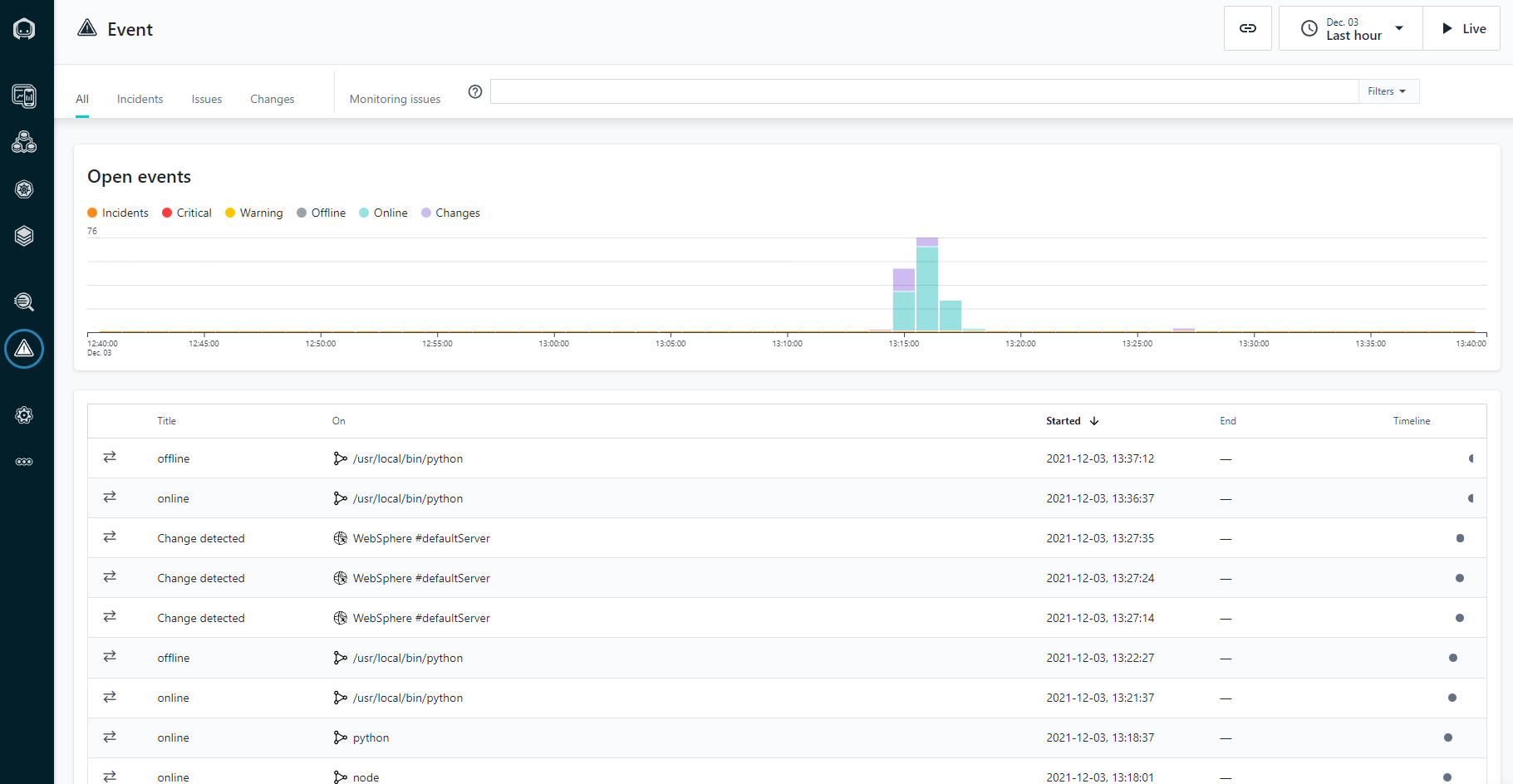Click the change icon on 13:27:35 row

[x=110, y=537]
